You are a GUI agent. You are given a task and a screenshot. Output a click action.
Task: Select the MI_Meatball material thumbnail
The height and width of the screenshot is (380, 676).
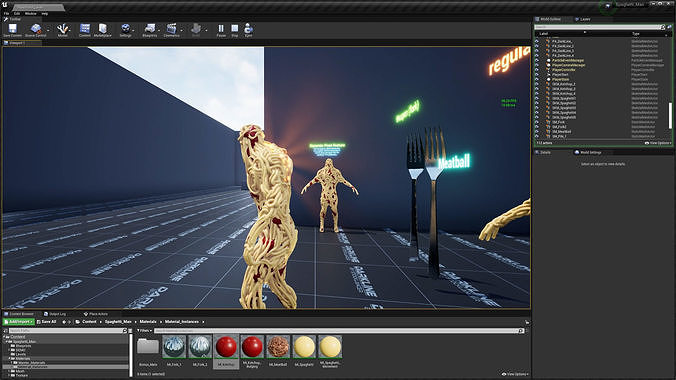coord(278,347)
